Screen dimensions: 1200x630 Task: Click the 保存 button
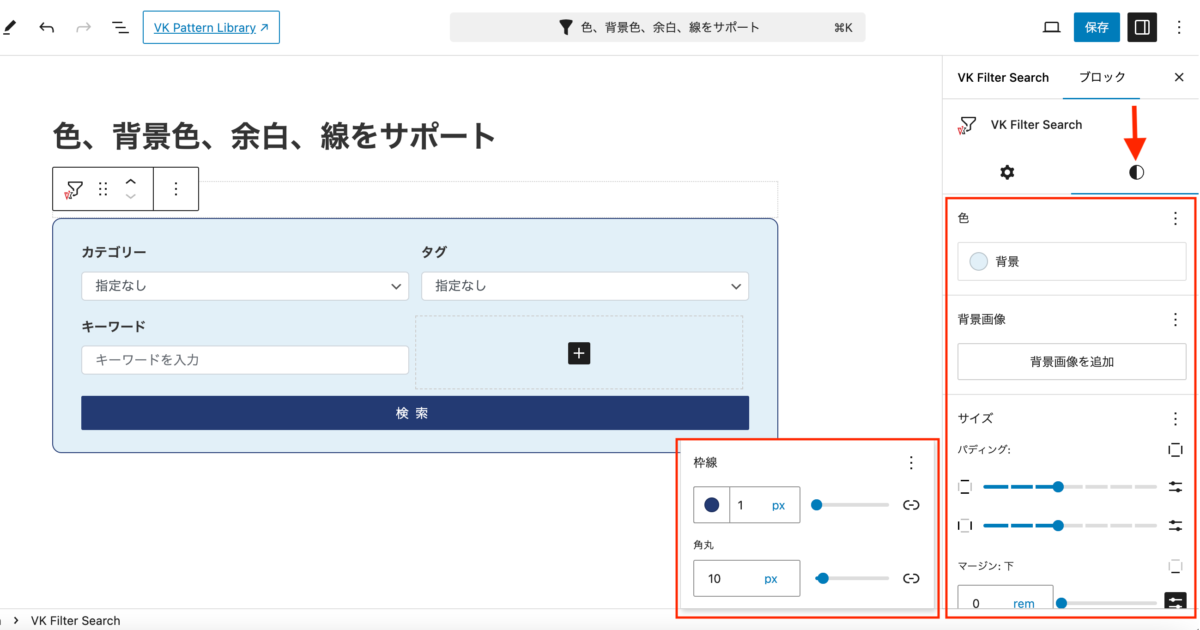(1096, 27)
